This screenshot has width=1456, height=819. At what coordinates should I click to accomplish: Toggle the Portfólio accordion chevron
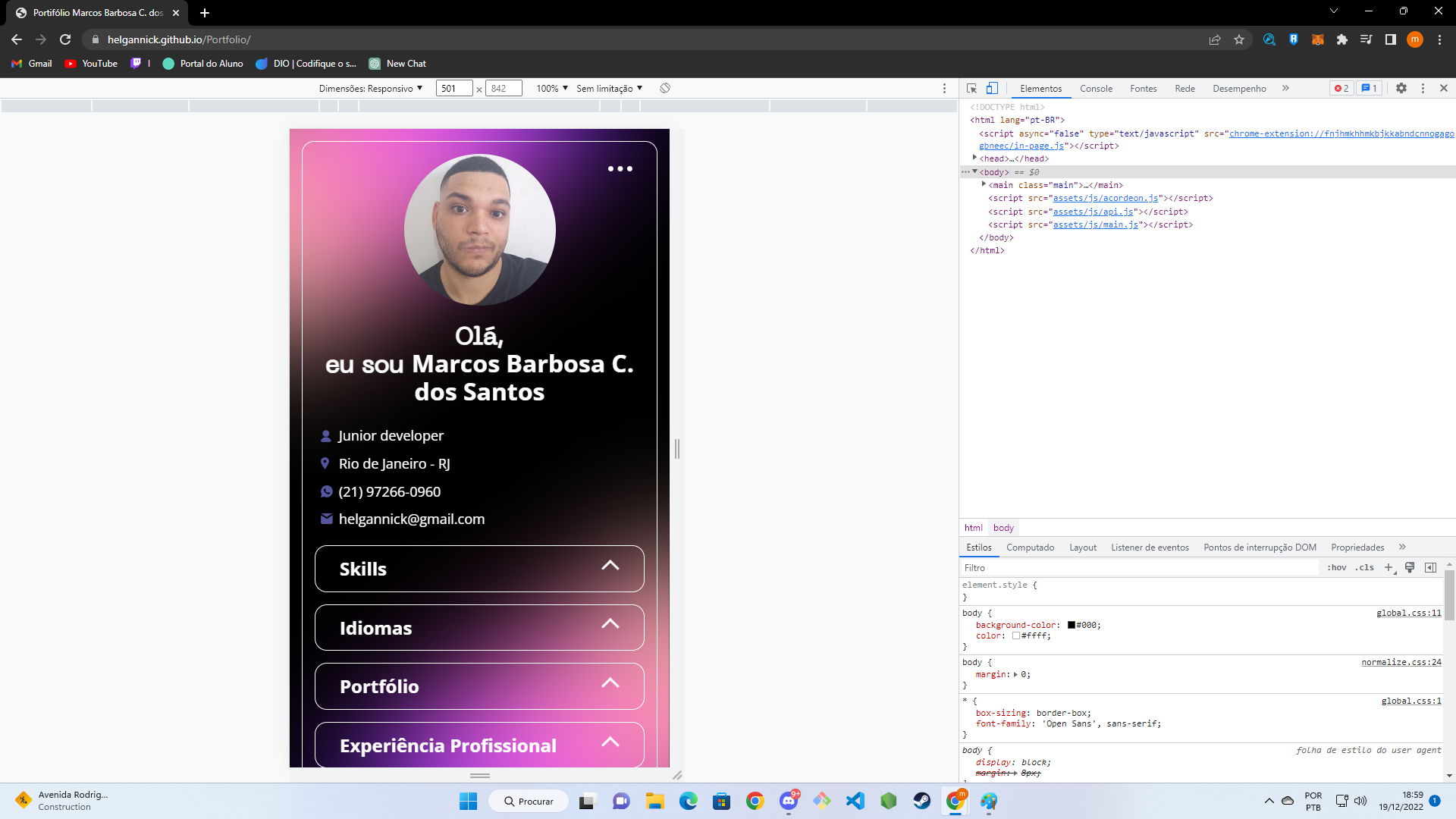pyautogui.click(x=610, y=683)
